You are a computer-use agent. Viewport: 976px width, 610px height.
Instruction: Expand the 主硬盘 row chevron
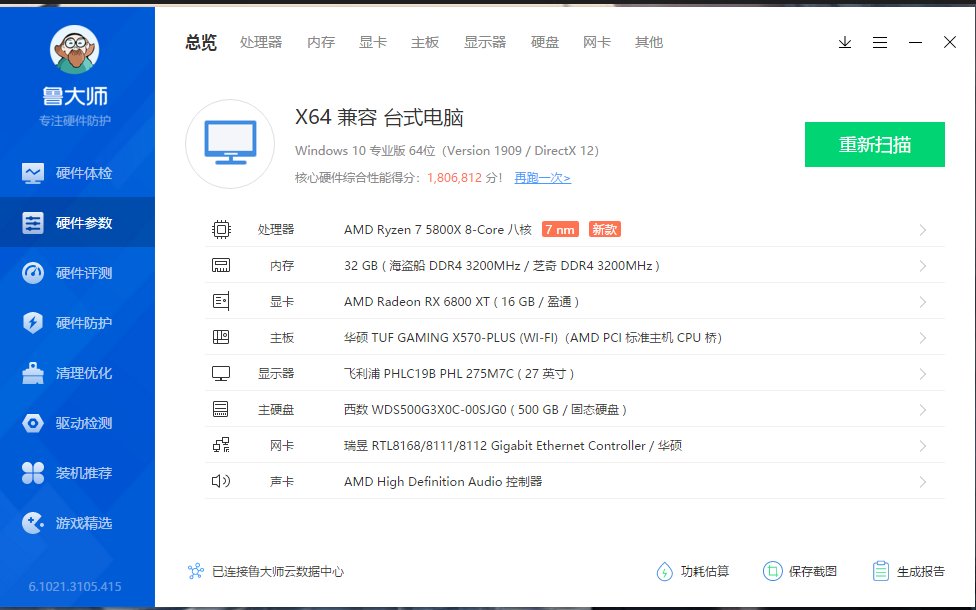click(x=922, y=410)
